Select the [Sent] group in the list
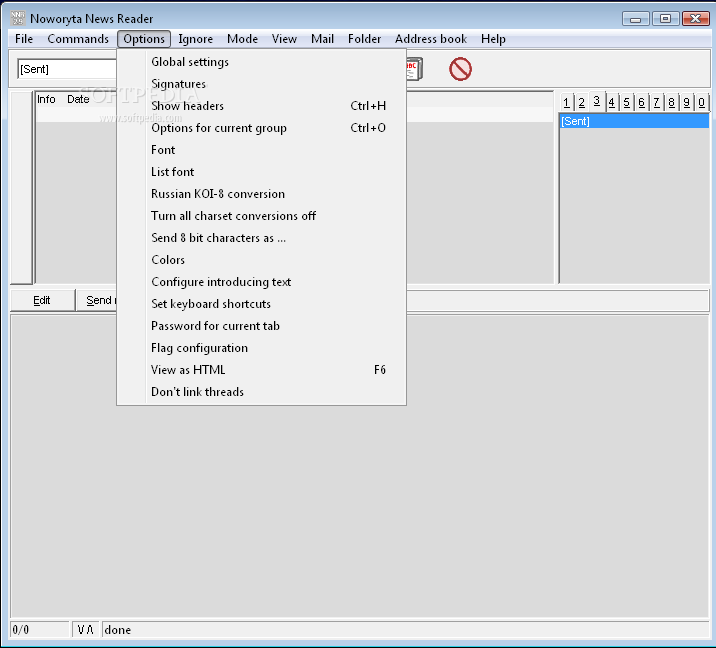This screenshot has height=648, width=716. coord(634,121)
